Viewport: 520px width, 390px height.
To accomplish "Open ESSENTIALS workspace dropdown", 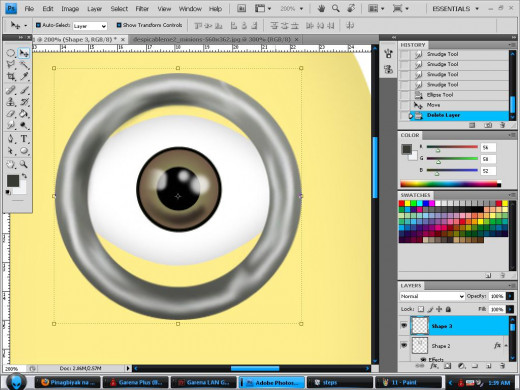I will [455, 9].
